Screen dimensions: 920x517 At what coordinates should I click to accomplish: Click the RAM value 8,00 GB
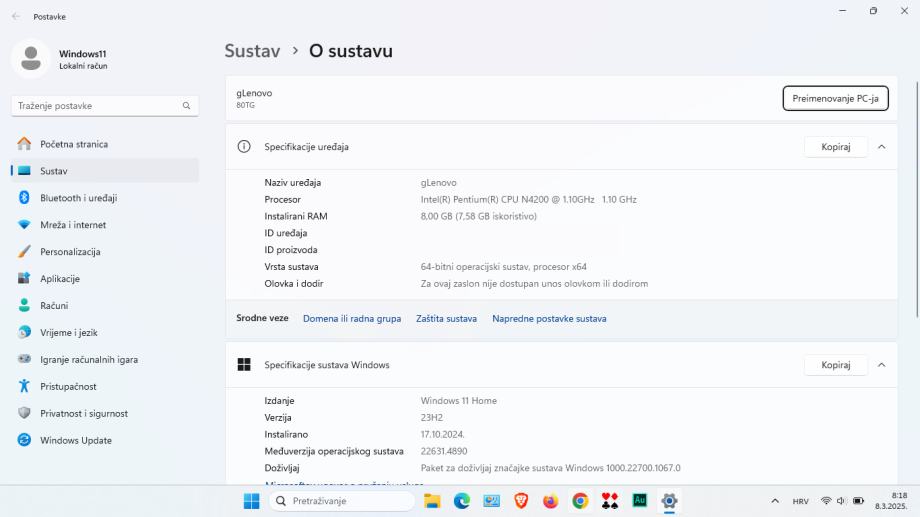tap(478, 216)
